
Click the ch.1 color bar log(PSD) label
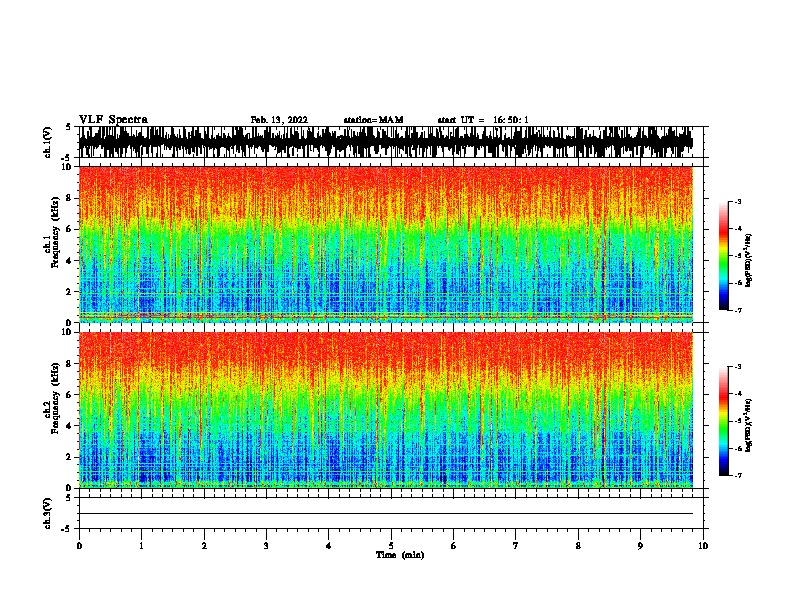click(x=749, y=261)
